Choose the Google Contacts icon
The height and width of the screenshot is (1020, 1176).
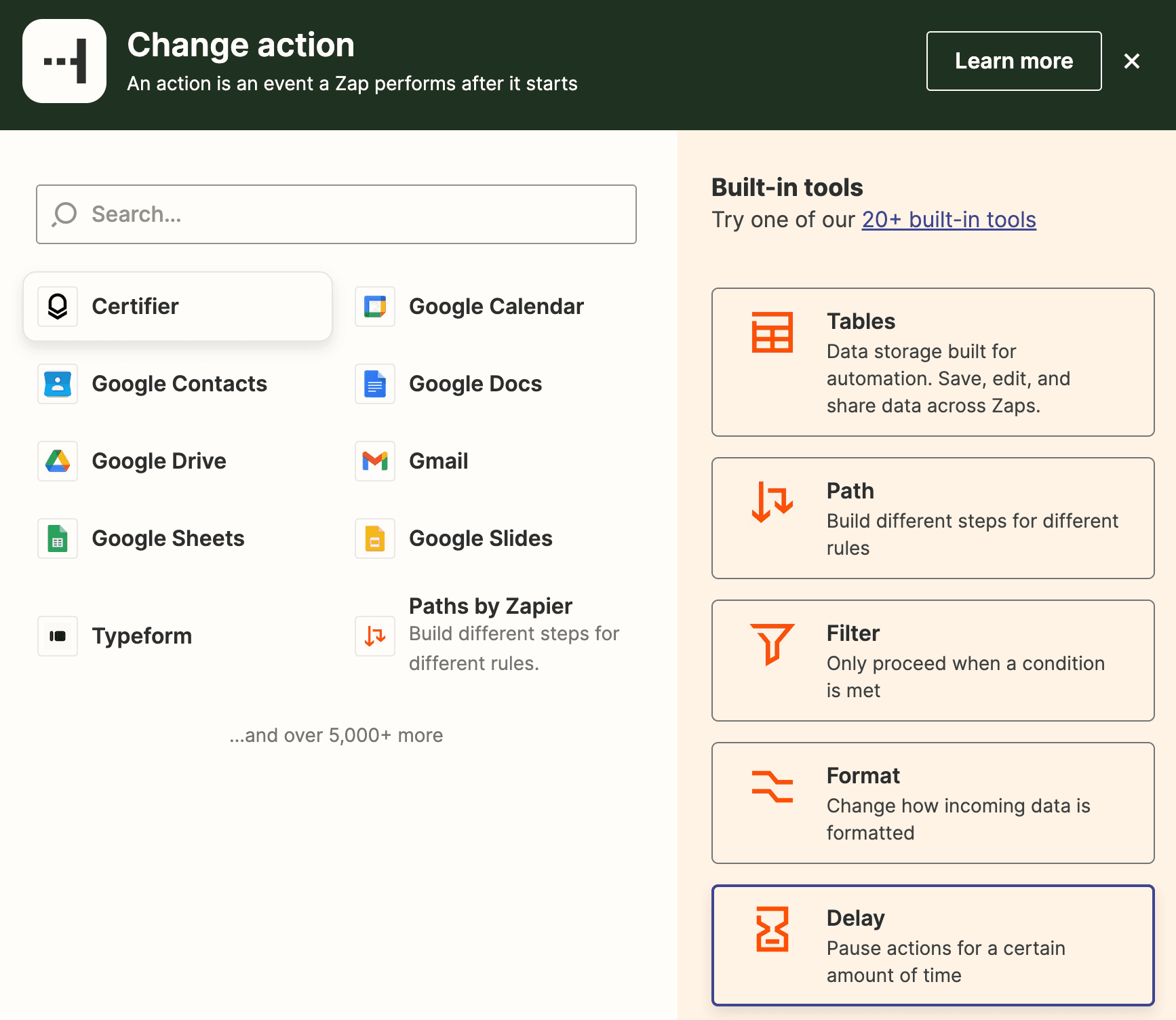58,384
